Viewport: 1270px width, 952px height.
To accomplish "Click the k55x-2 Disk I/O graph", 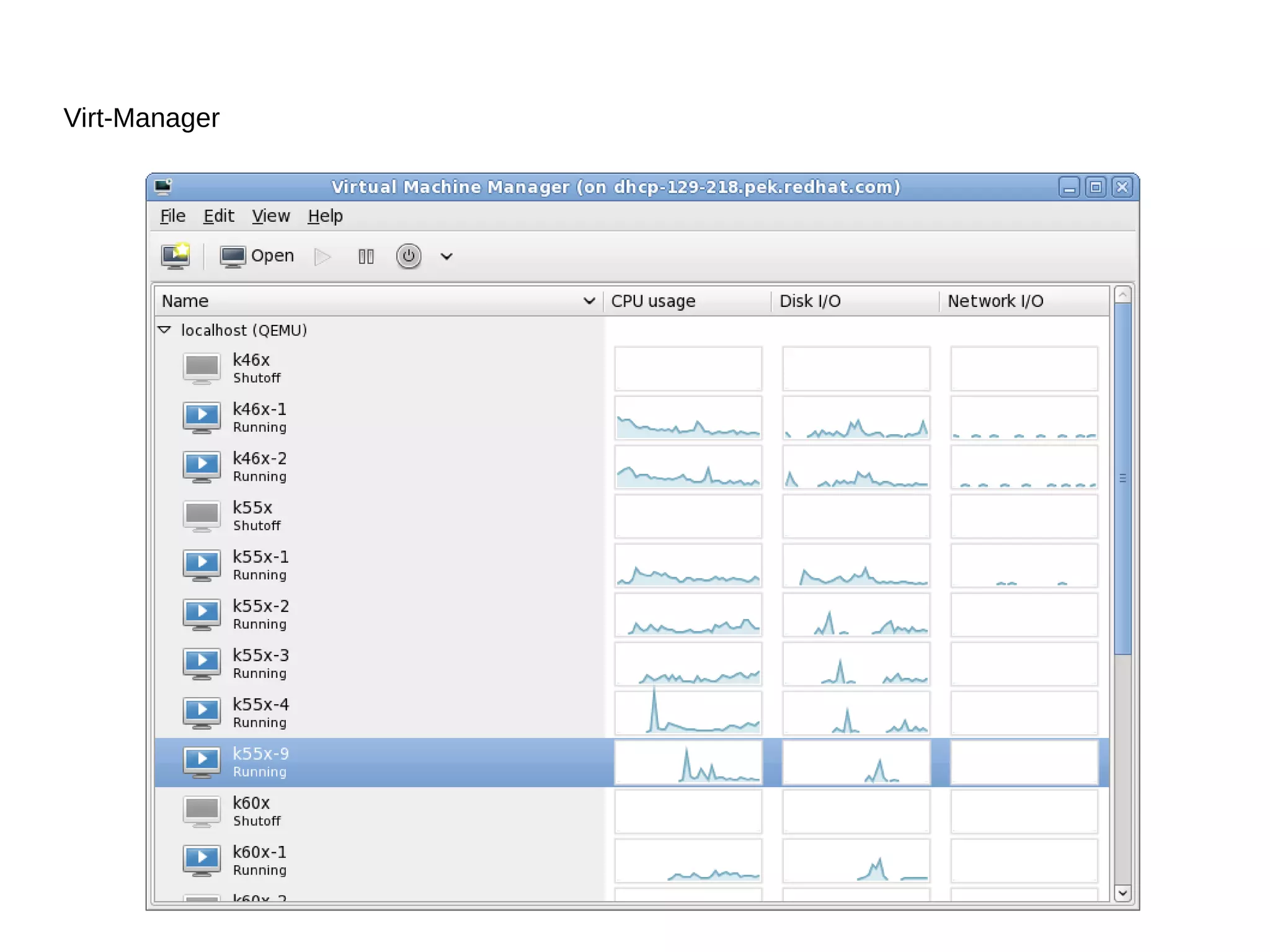I will click(x=856, y=615).
